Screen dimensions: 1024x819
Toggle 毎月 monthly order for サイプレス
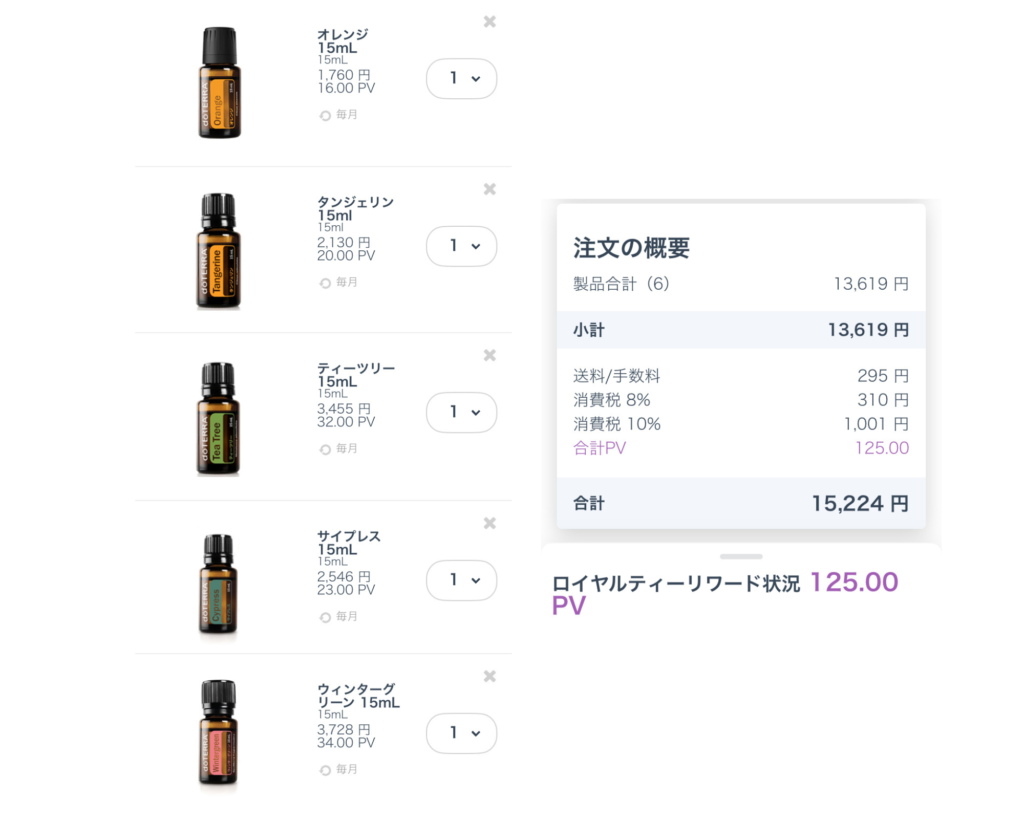pyautogui.click(x=325, y=617)
